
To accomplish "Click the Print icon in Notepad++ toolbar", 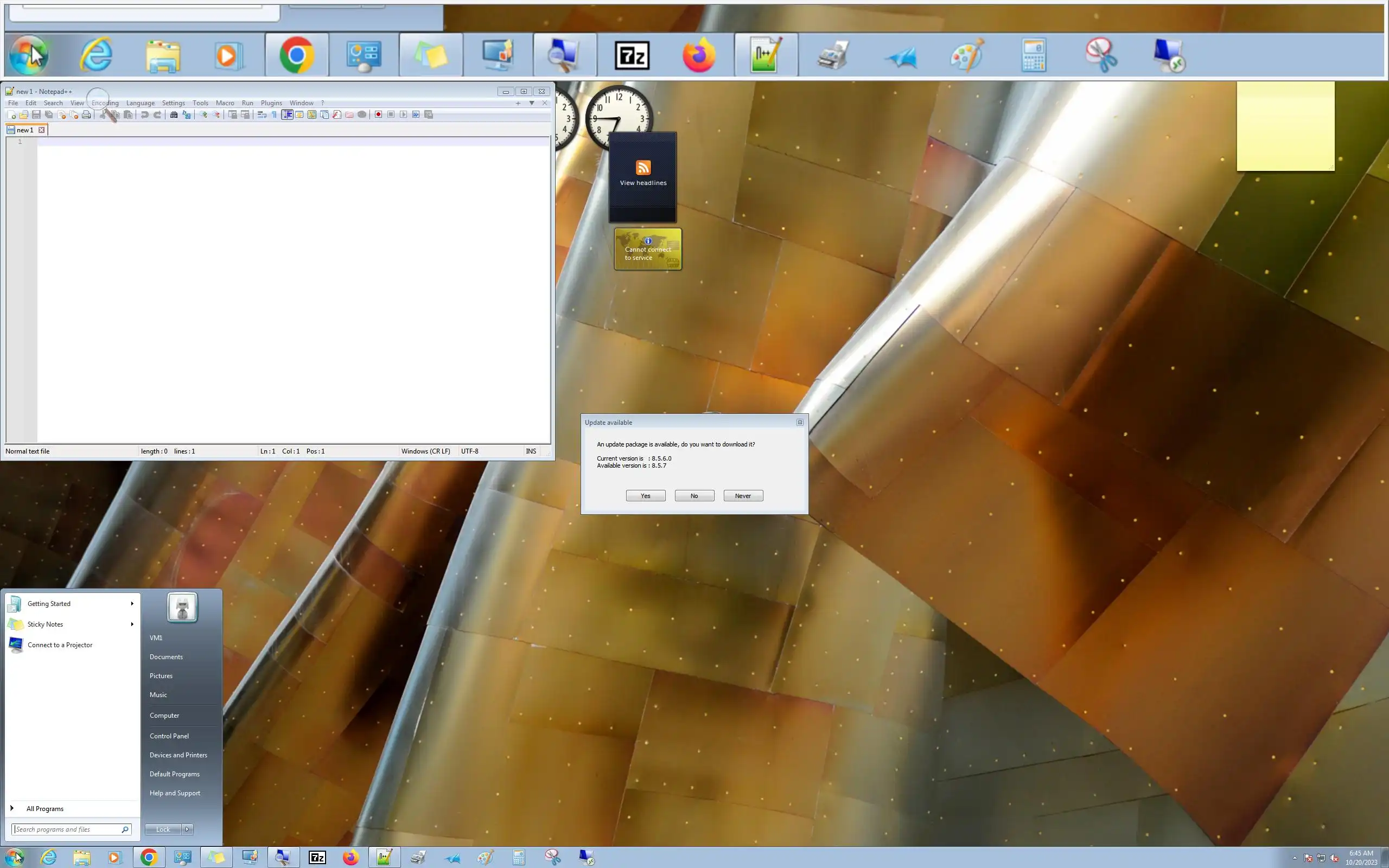I will click(86, 115).
